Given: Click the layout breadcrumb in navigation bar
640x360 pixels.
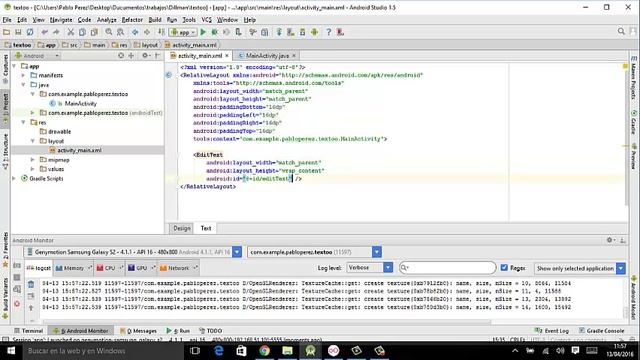Looking at the screenshot, I should 146,45.
